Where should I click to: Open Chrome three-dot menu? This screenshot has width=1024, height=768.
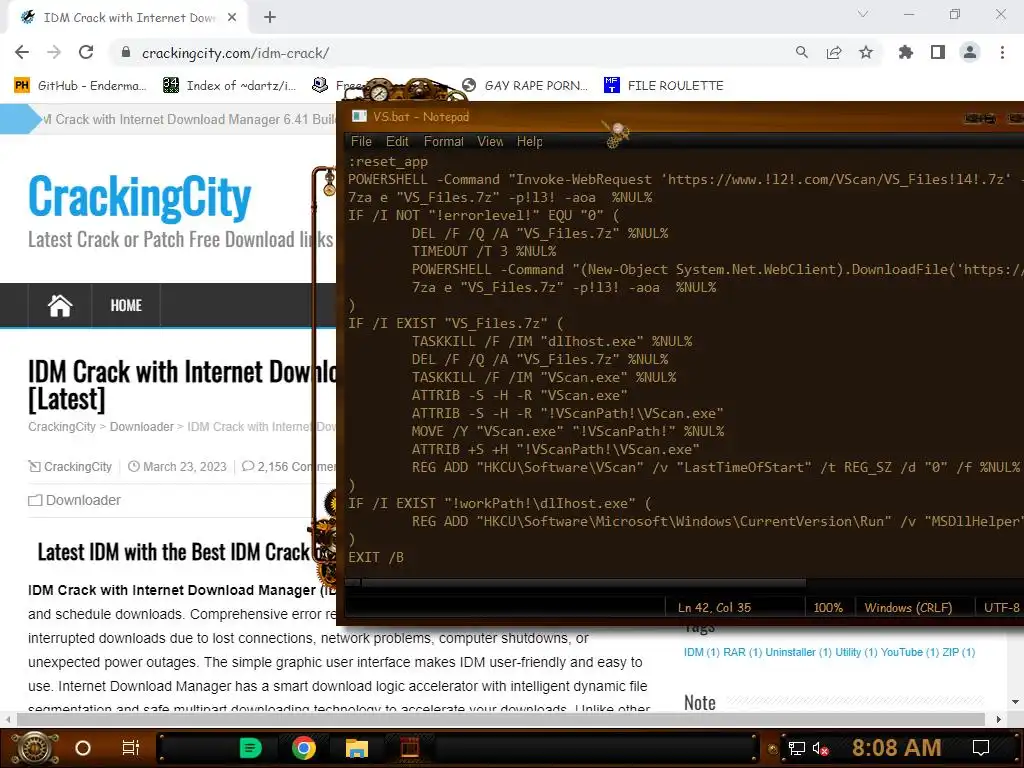click(1002, 52)
